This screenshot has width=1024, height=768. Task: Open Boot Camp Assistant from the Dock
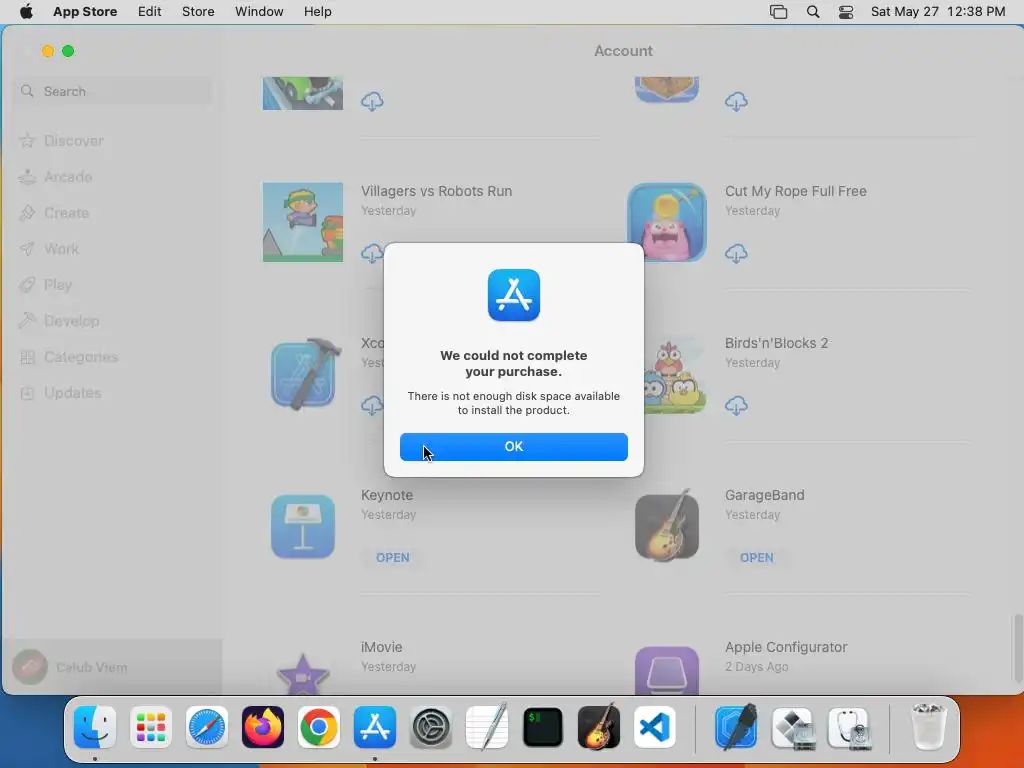coord(792,727)
